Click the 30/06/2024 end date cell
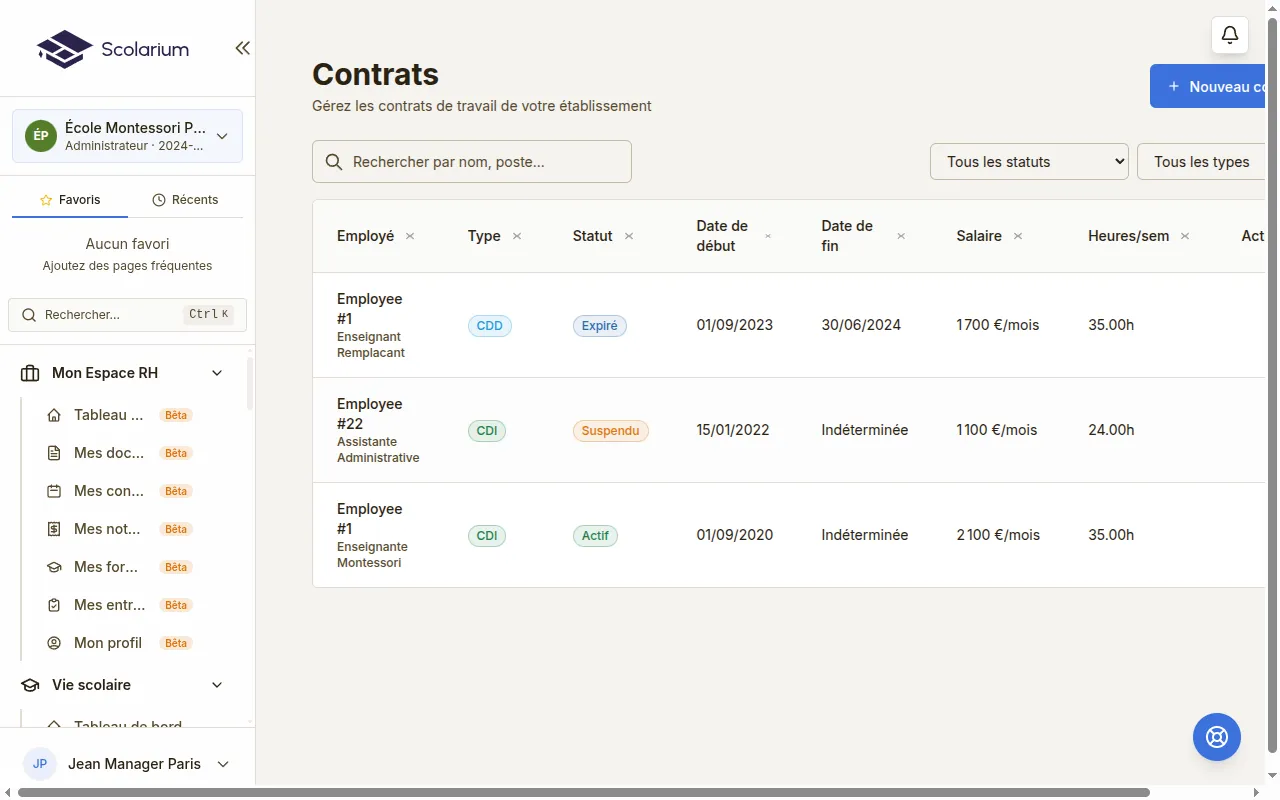Image resolution: width=1280 pixels, height=800 pixels. [x=861, y=325]
